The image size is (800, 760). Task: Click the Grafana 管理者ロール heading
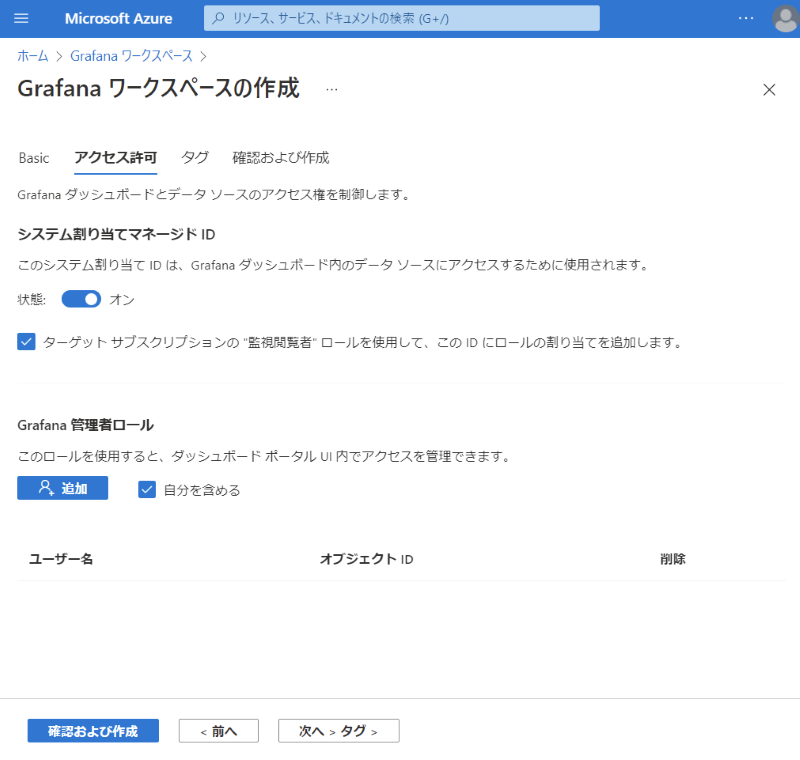pyautogui.click(x=85, y=425)
